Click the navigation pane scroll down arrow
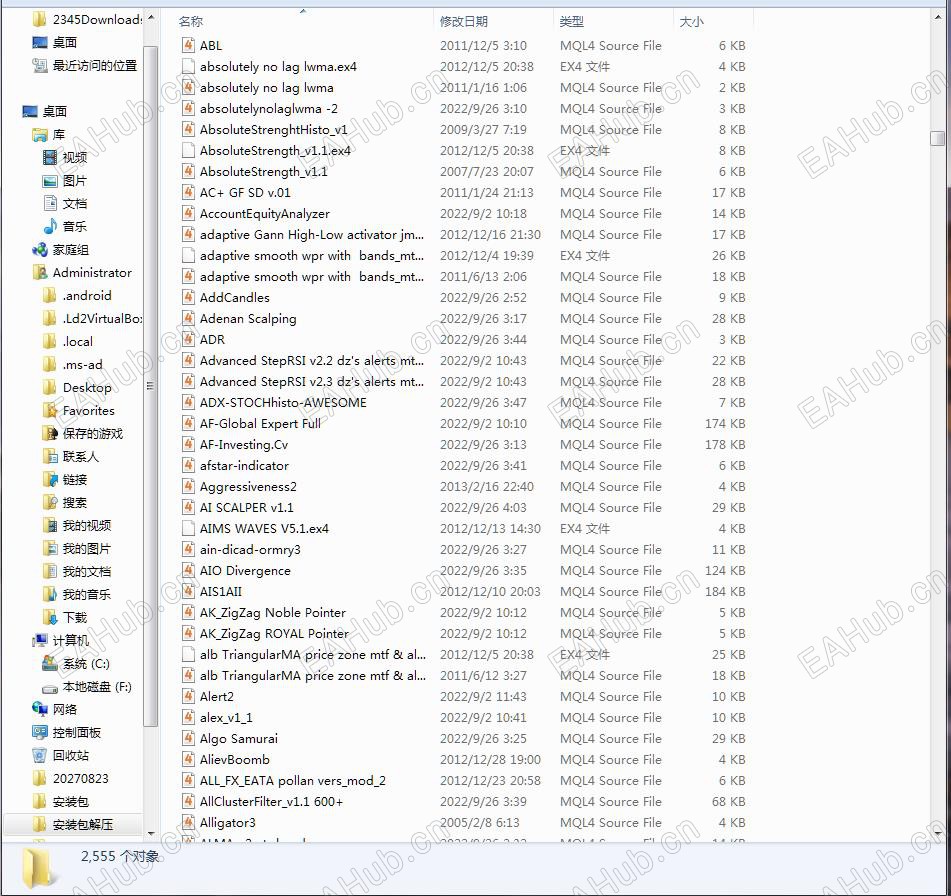The height and width of the screenshot is (896, 951). 151,834
